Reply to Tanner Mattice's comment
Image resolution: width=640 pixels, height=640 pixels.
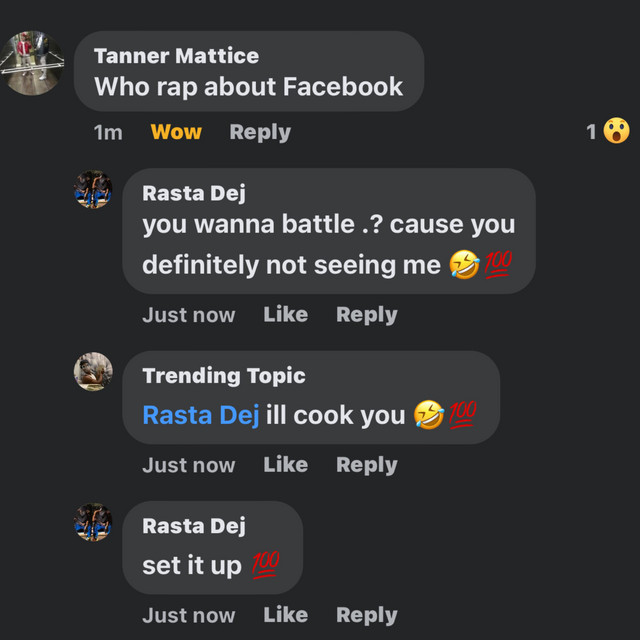[260, 132]
